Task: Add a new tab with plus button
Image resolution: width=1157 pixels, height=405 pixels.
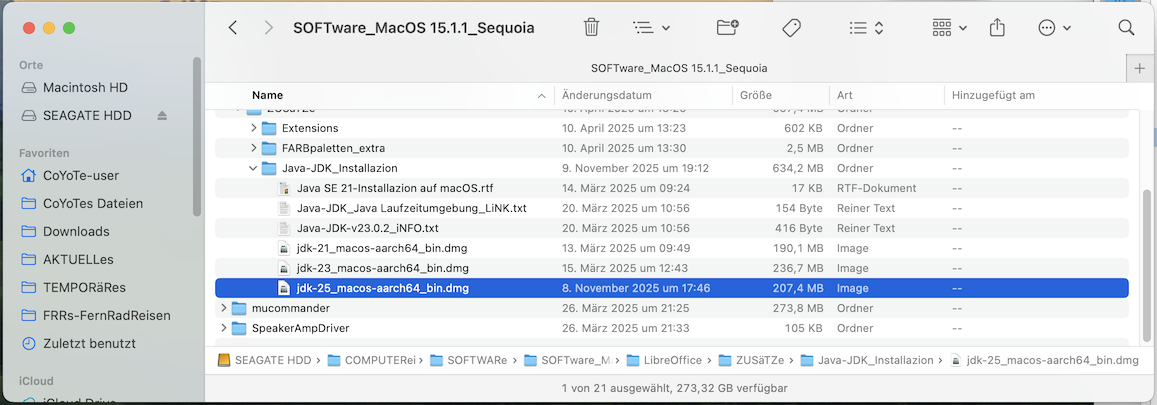Action: [1140, 68]
